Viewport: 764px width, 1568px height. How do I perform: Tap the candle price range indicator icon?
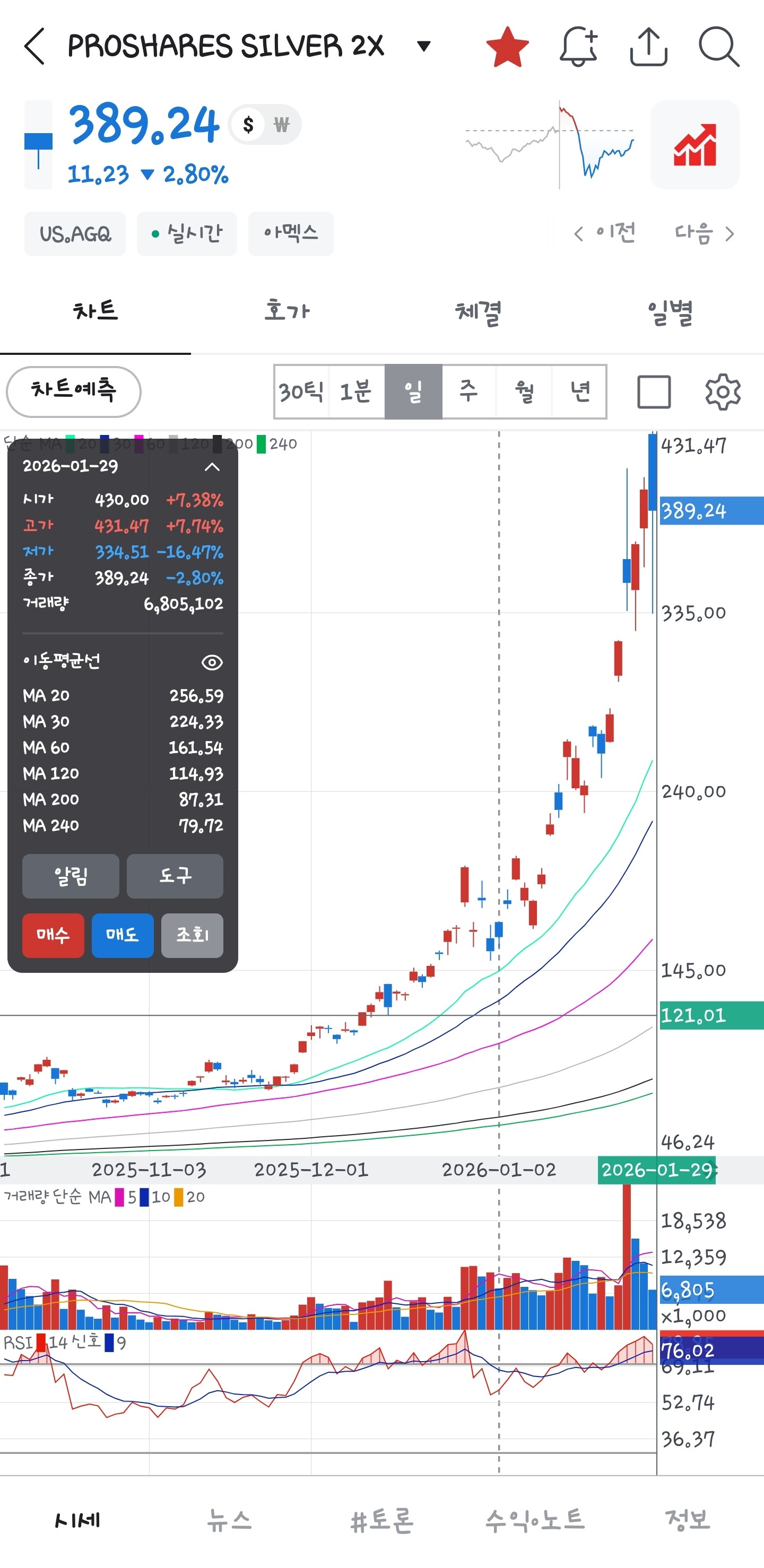(38, 145)
